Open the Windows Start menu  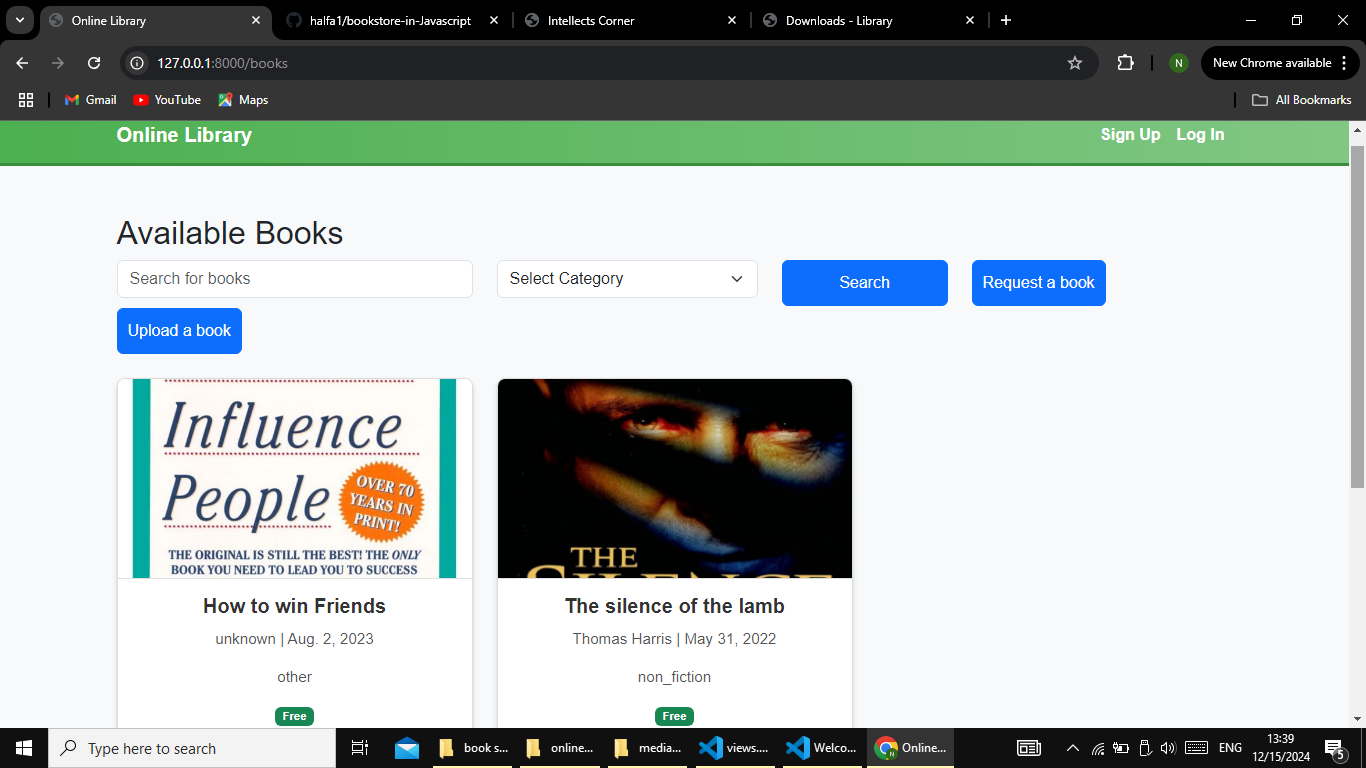pyautogui.click(x=24, y=748)
